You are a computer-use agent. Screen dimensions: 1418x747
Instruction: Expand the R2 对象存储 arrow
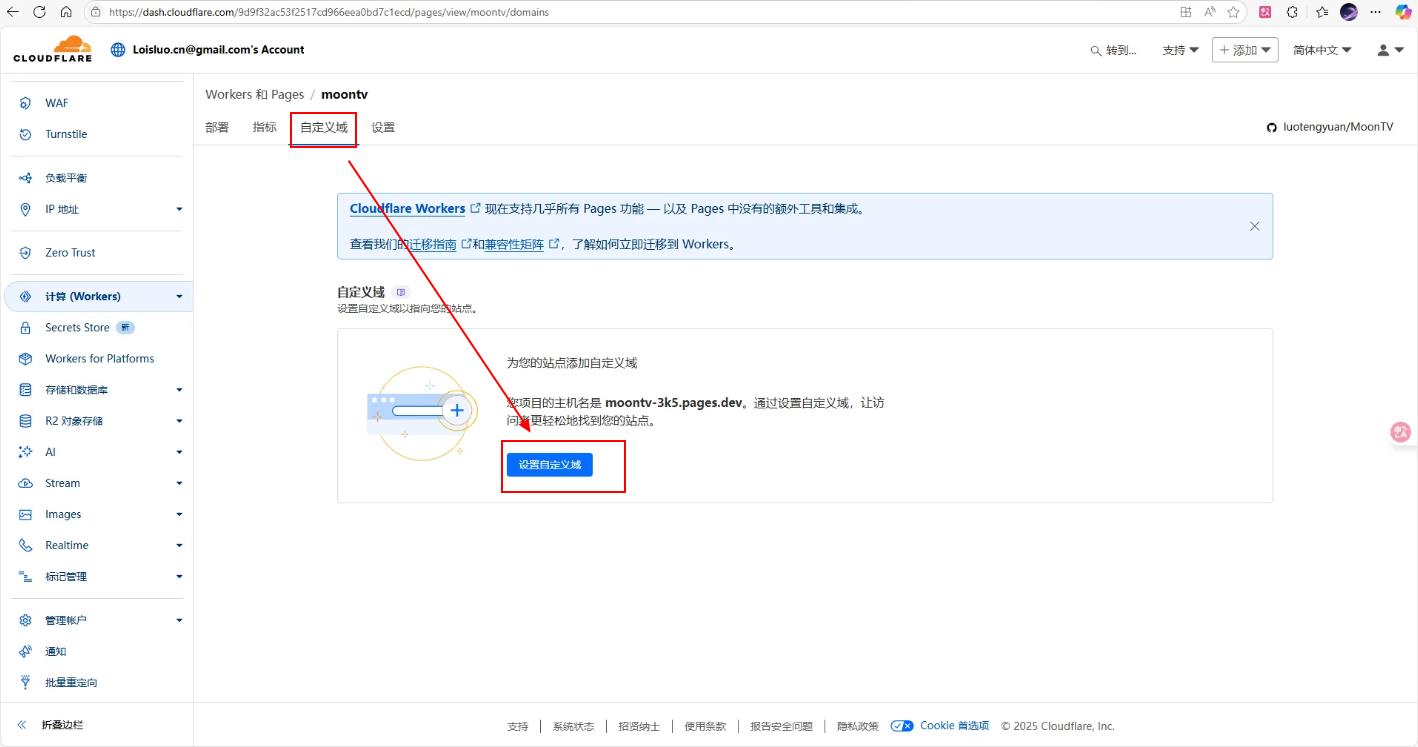[179, 421]
